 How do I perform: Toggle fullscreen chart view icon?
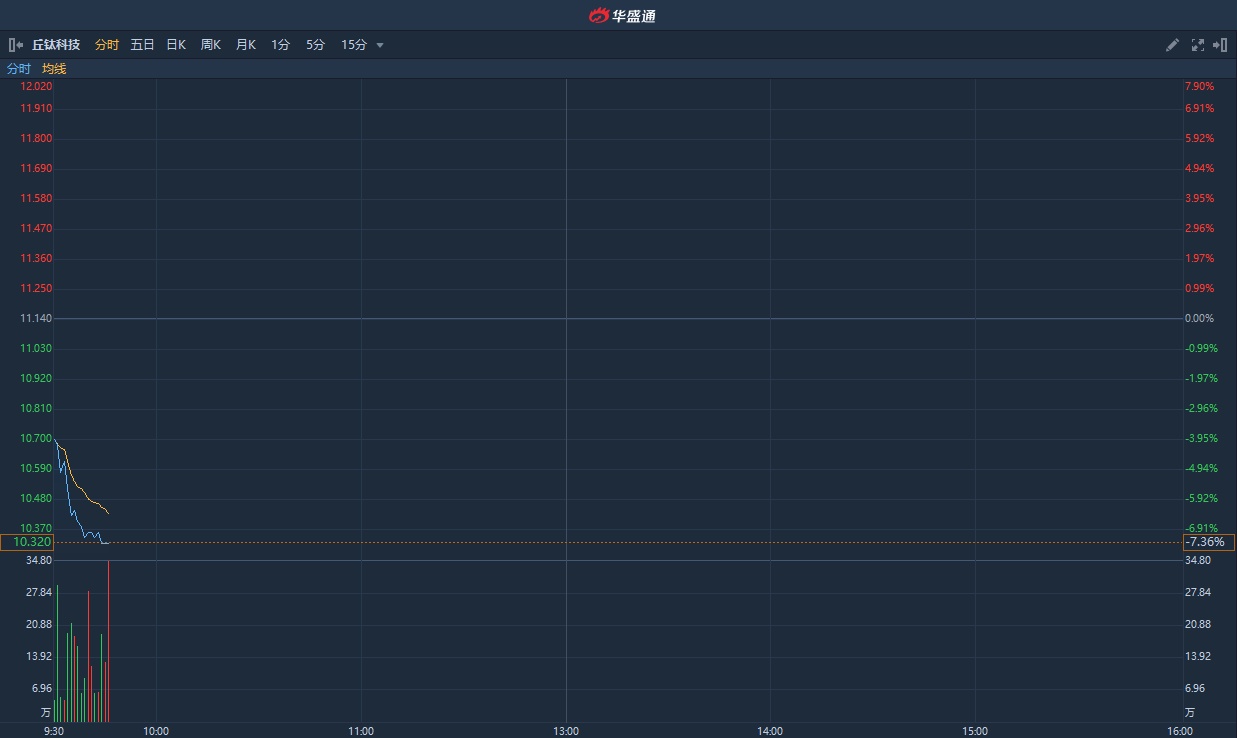pyautogui.click(x=1198, y=45)
